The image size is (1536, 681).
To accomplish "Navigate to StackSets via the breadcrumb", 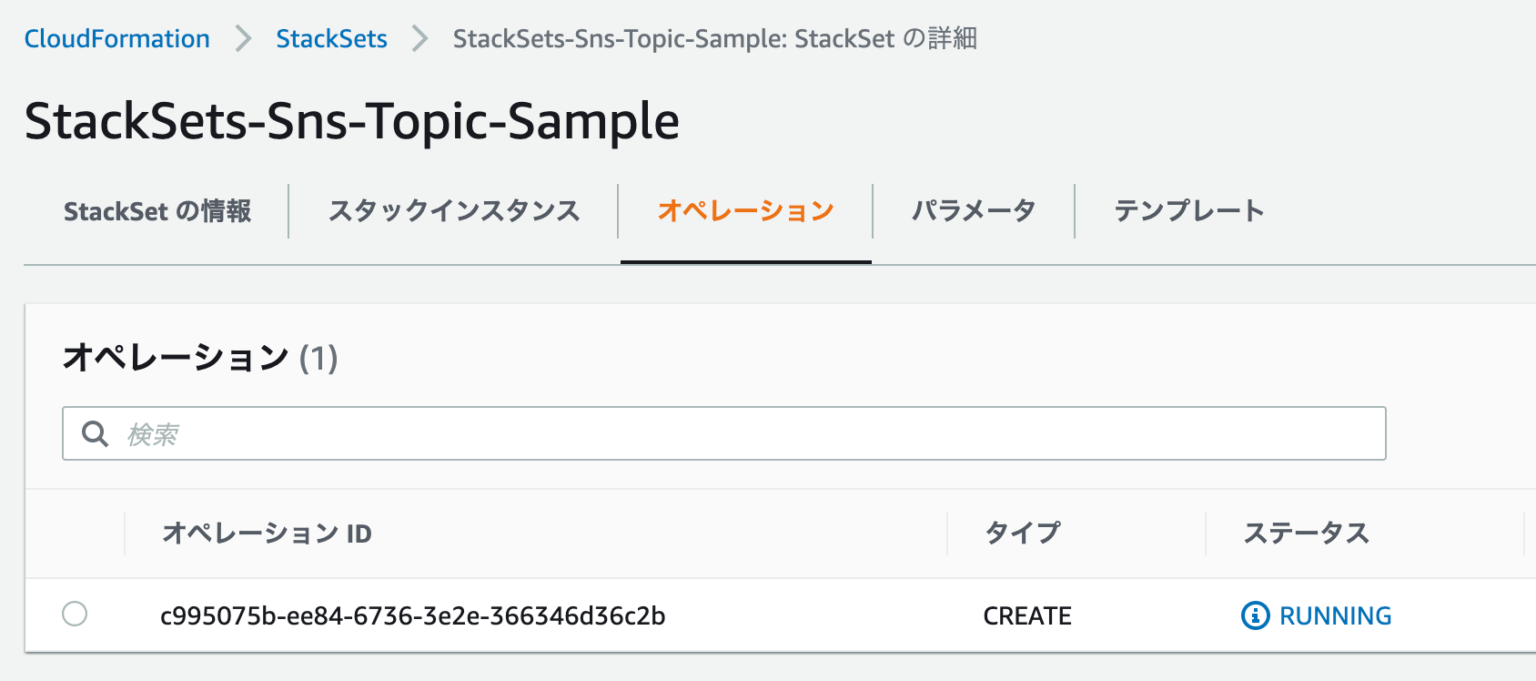I will click(331, 38).
